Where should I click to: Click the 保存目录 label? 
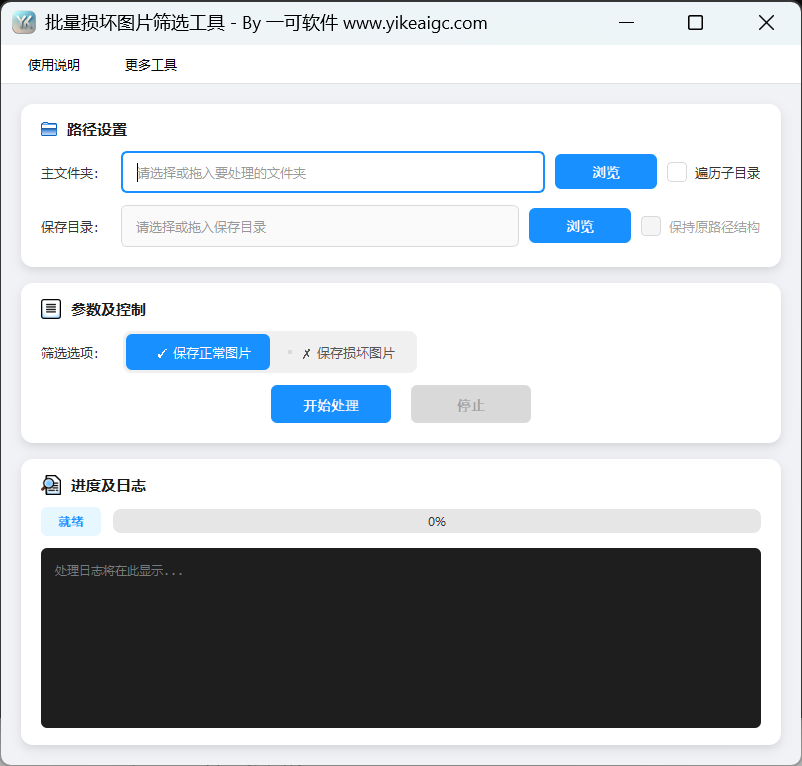point(70,227)
